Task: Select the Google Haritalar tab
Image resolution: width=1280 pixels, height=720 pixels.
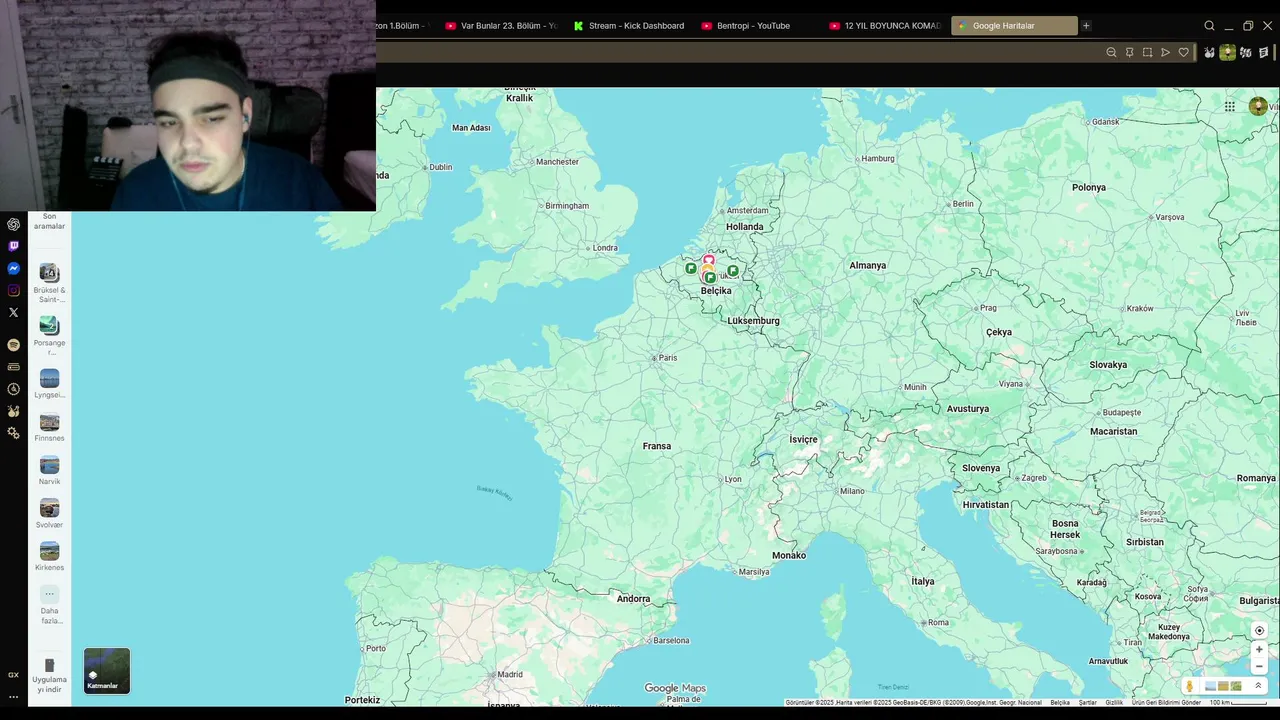Action: [x=1014, y=26]
